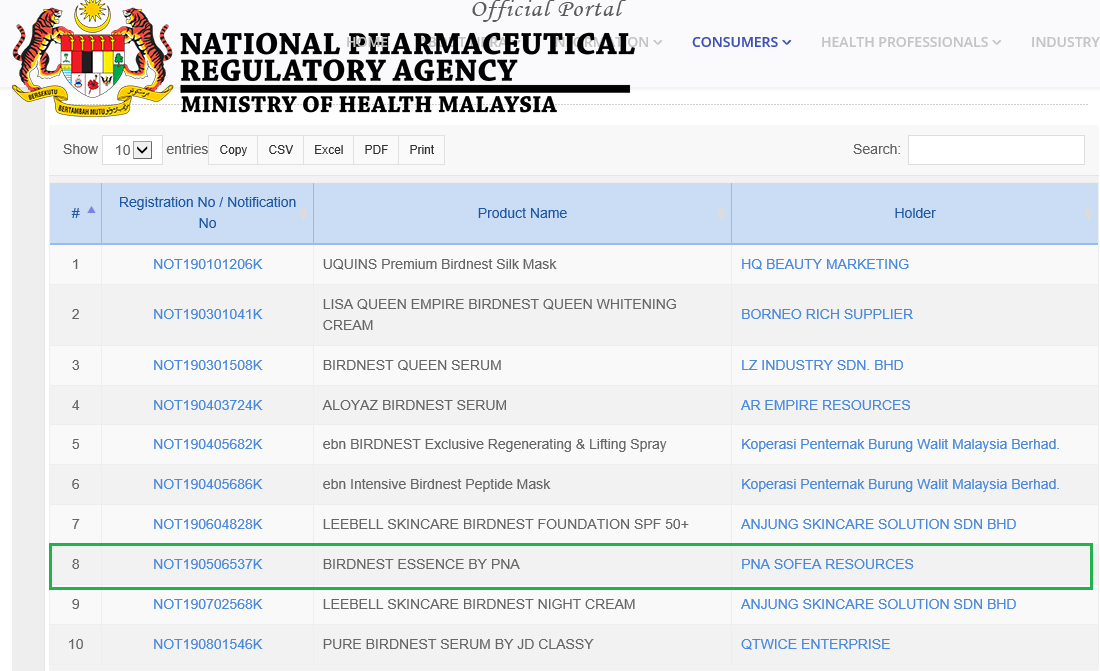This screenshot has height=671, width=1100.
Task: Print the table with the Print button
Action: click(x=422, y=150)
